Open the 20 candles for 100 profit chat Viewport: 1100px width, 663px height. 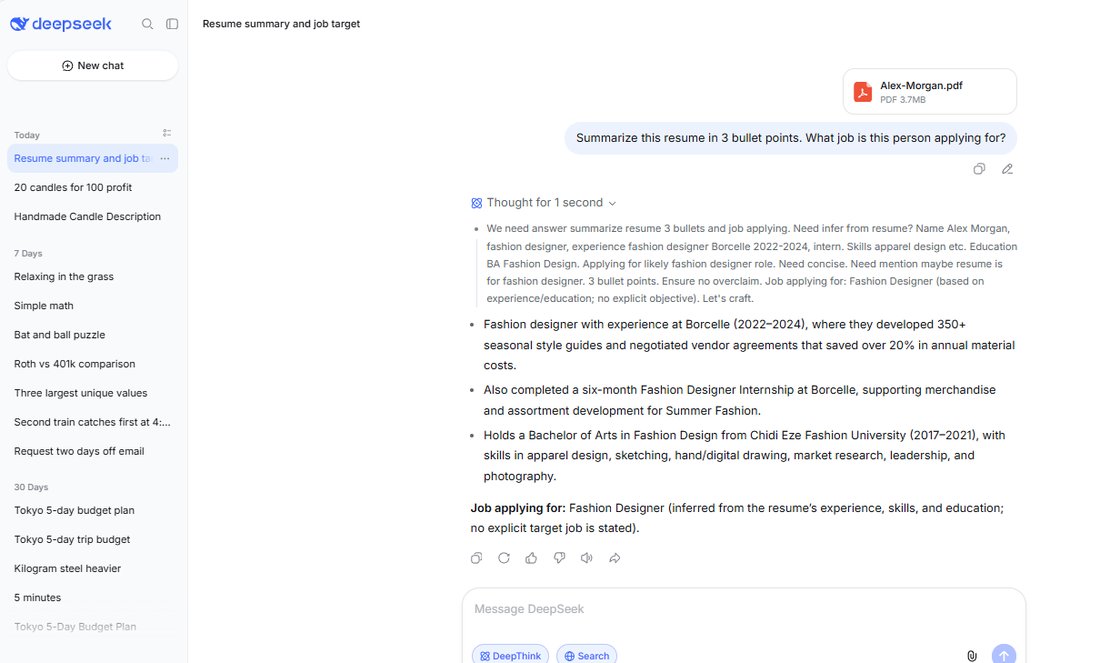pyautogui.click(x=93, y=187)
